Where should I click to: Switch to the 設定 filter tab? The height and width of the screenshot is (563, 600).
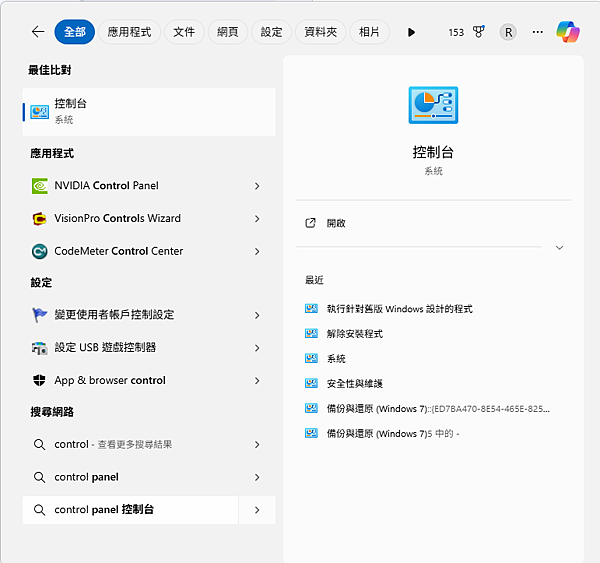pyautogui.click(x=271, y=32)
